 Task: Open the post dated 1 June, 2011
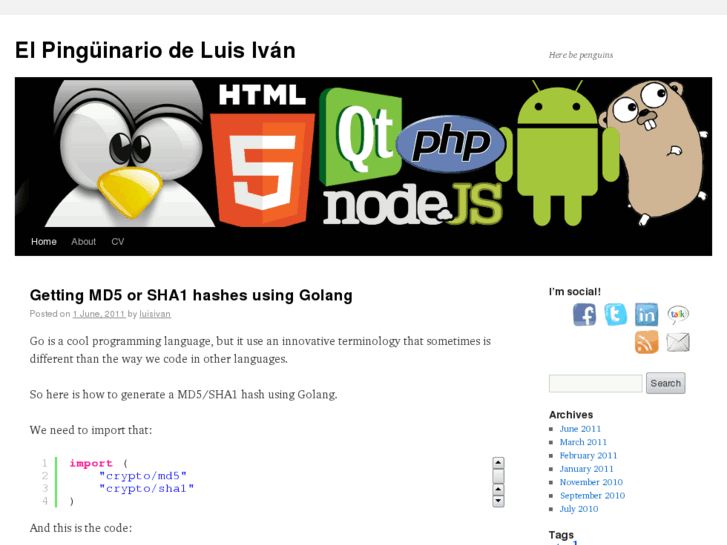pos(99,314)
